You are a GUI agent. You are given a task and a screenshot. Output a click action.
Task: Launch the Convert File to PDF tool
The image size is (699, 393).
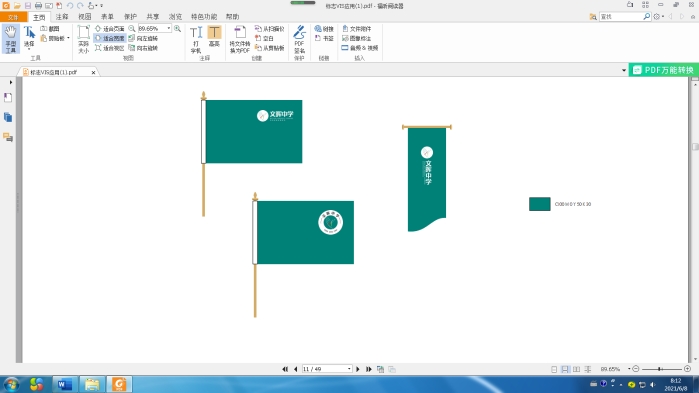239,39
